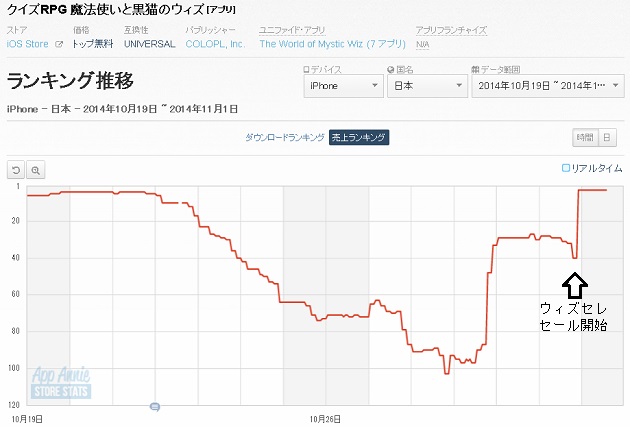Click the calendar icon beside データ範囲
This screenshot has width=630, height=427.
click(x=475, y=69)
